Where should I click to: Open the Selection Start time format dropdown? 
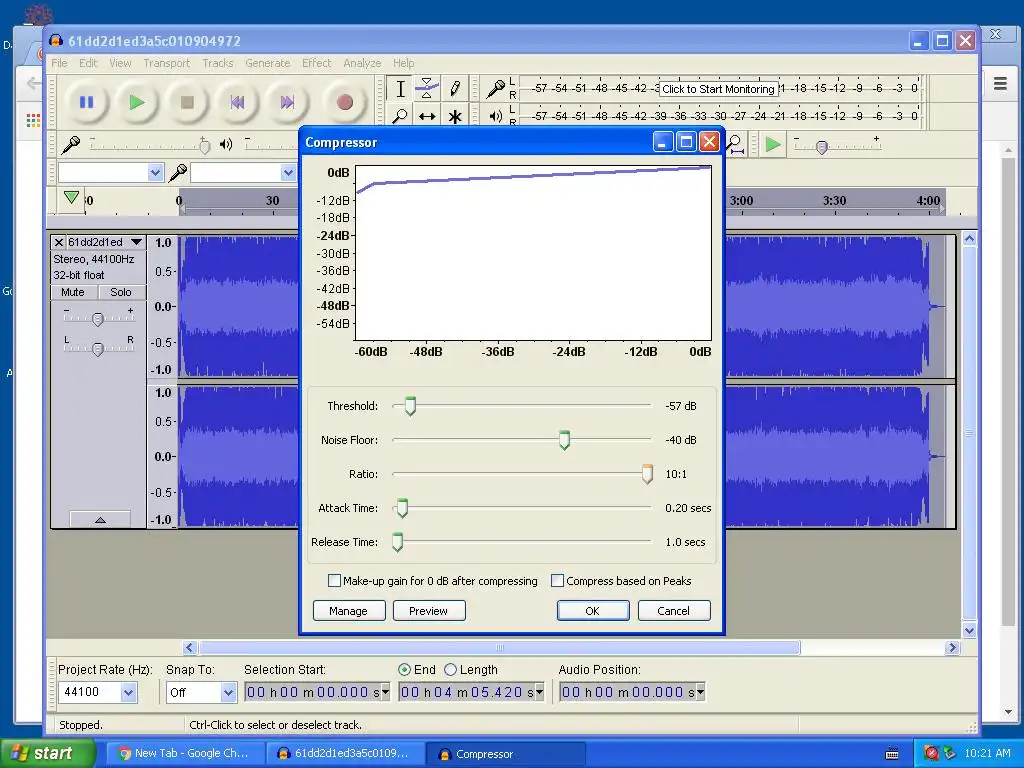[x=385, y=692]
